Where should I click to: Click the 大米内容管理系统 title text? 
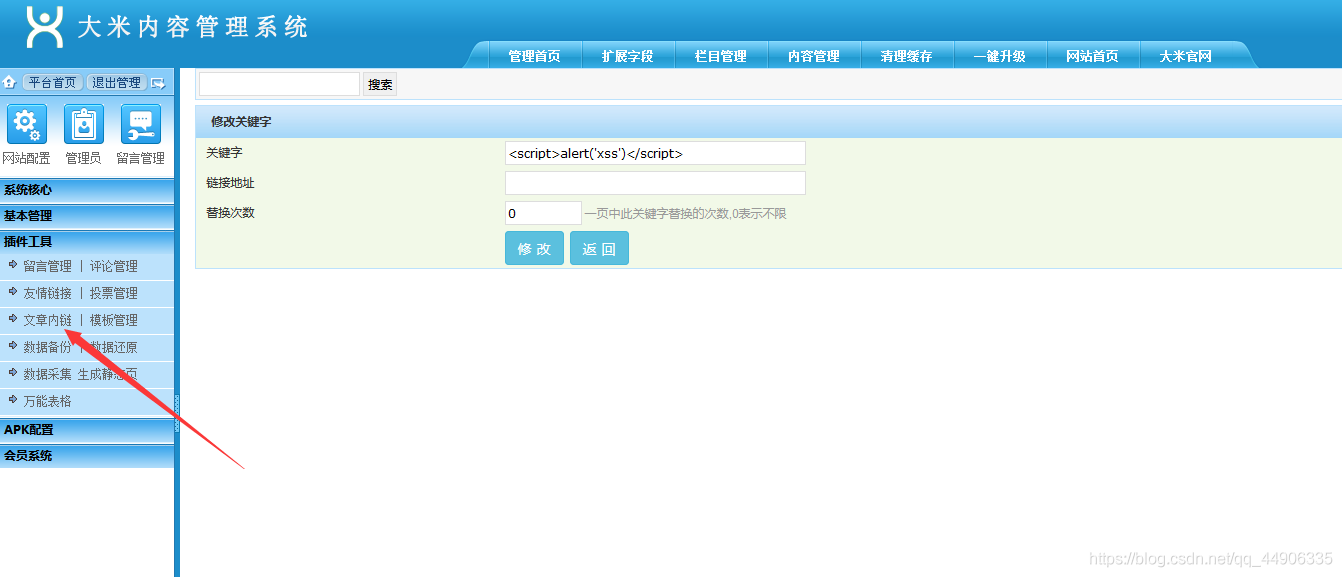[x=193, y=27]
